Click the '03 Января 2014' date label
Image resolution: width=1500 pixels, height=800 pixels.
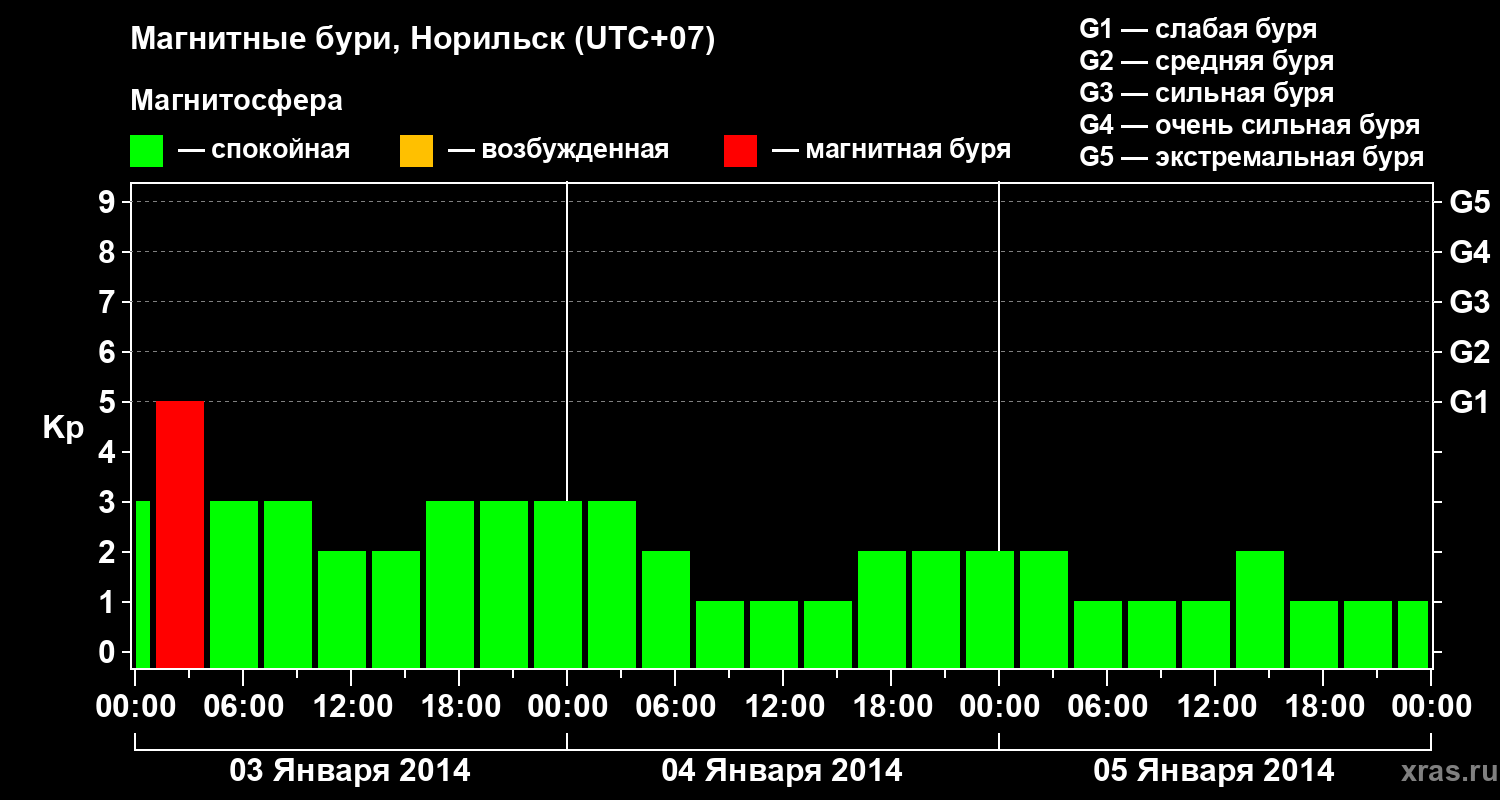click(350, 771)
